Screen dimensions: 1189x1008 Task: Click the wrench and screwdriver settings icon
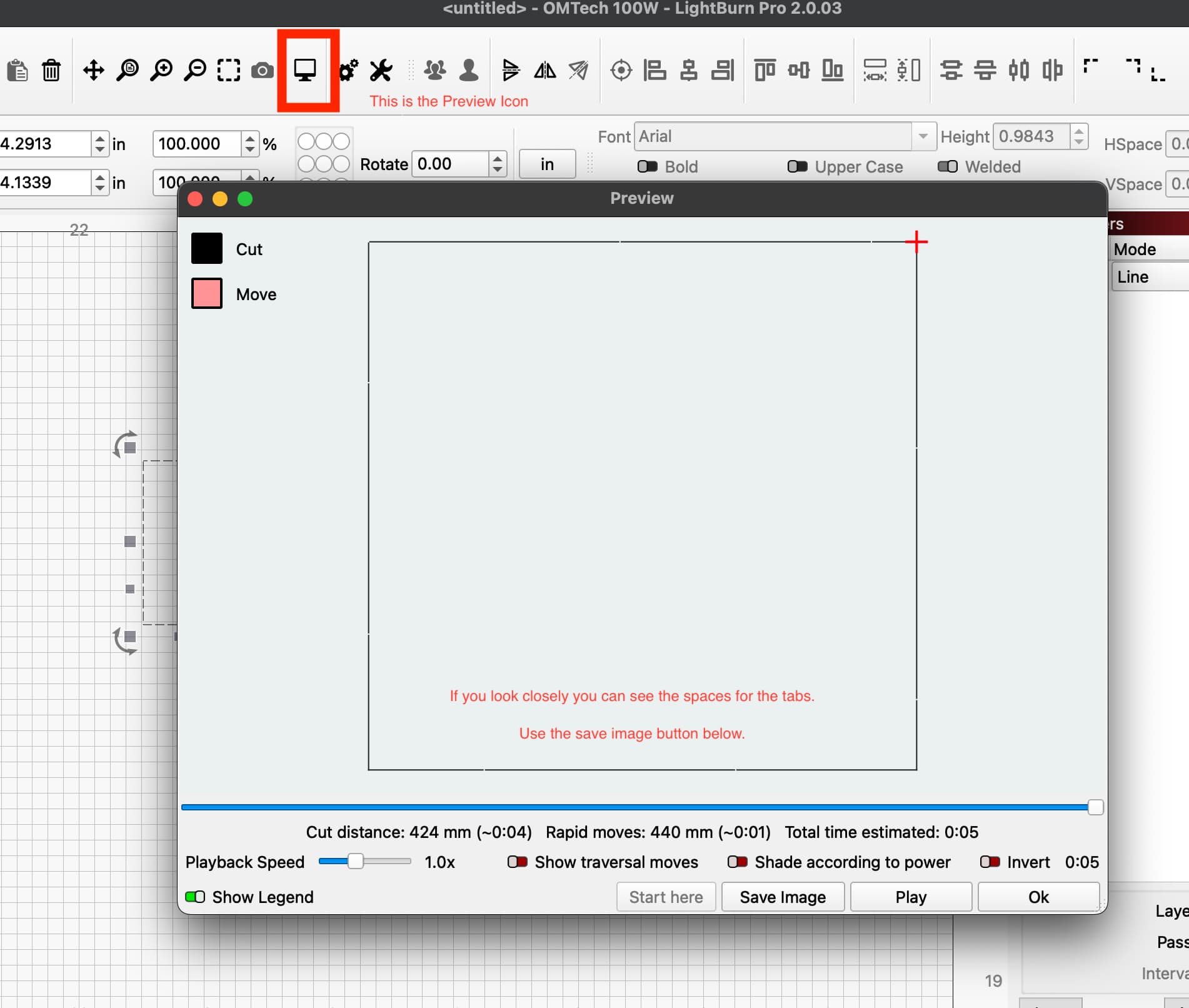[x=381, y=70]
